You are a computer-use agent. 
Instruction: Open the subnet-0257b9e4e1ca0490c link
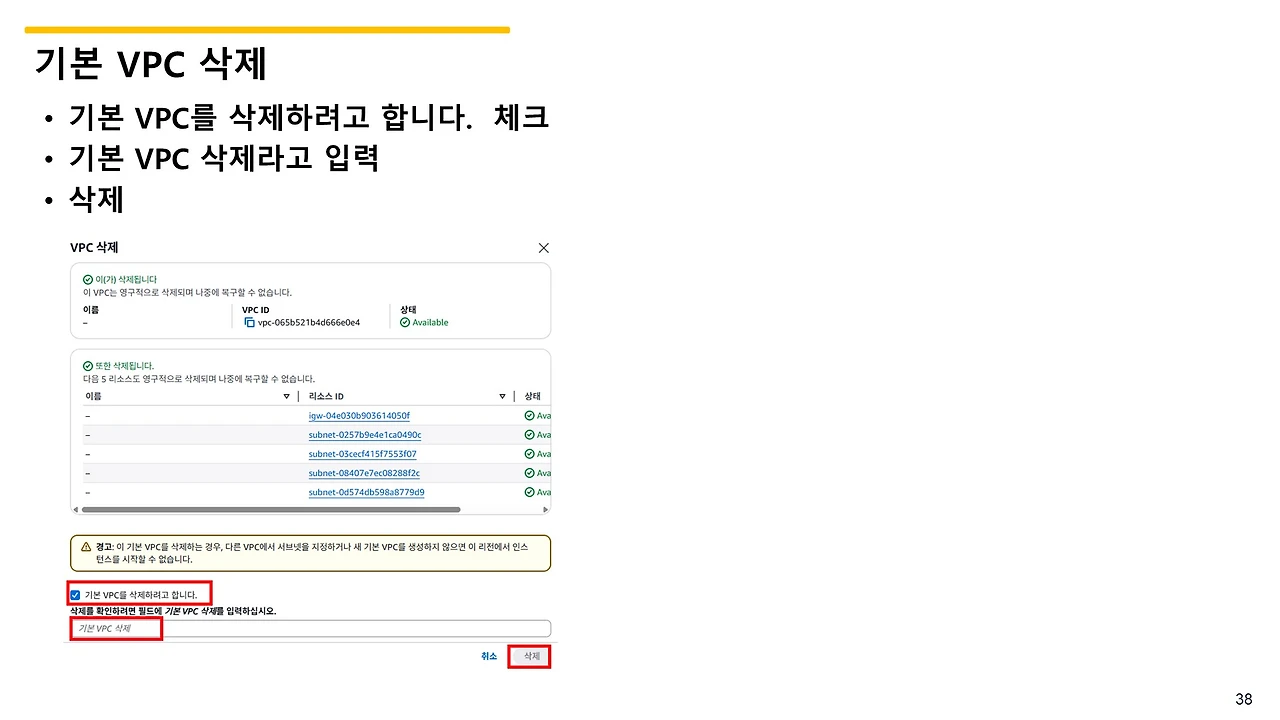click(x=365, y=434)
